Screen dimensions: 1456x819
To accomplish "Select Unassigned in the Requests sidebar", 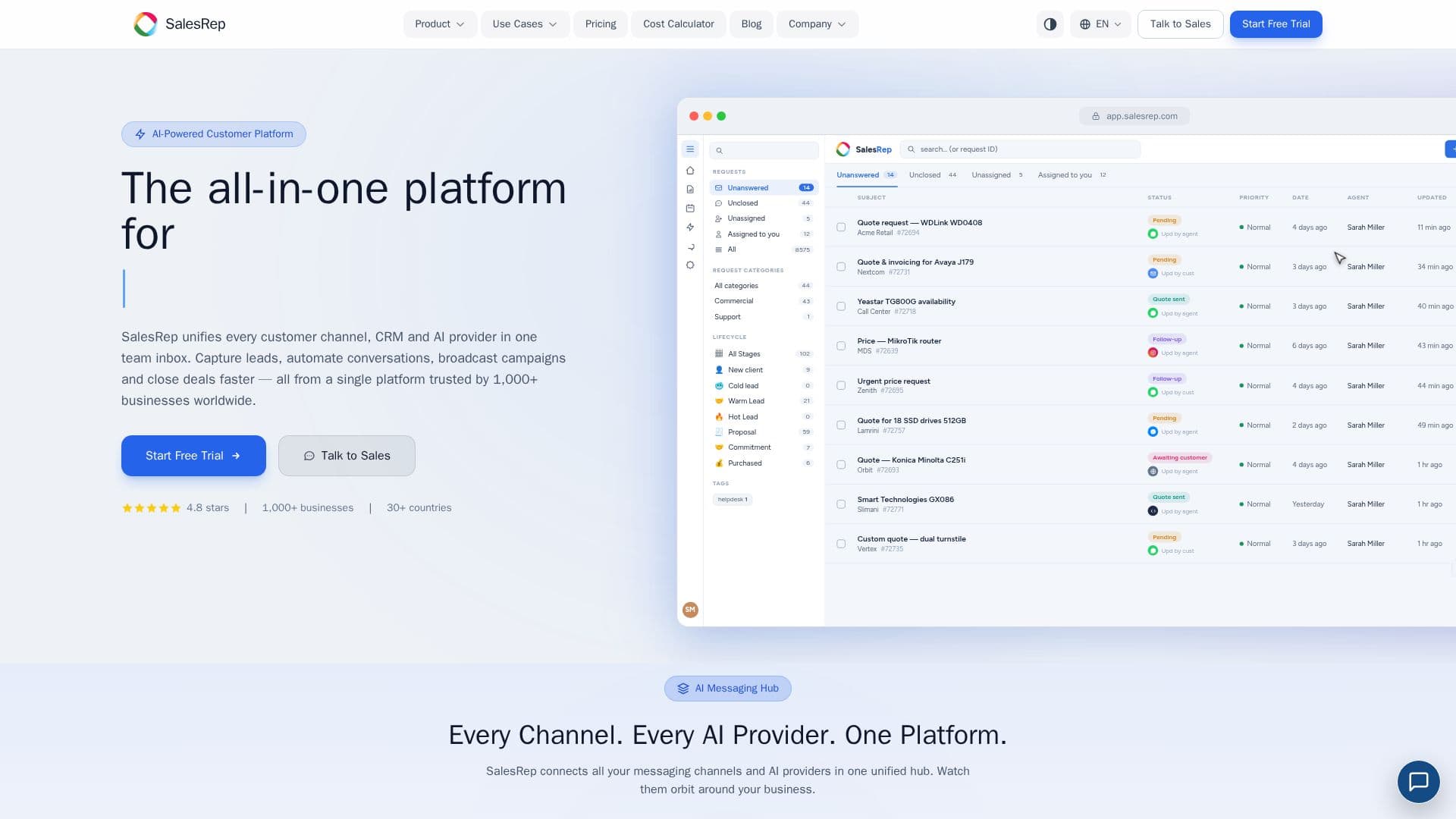I will pos(764,218).
